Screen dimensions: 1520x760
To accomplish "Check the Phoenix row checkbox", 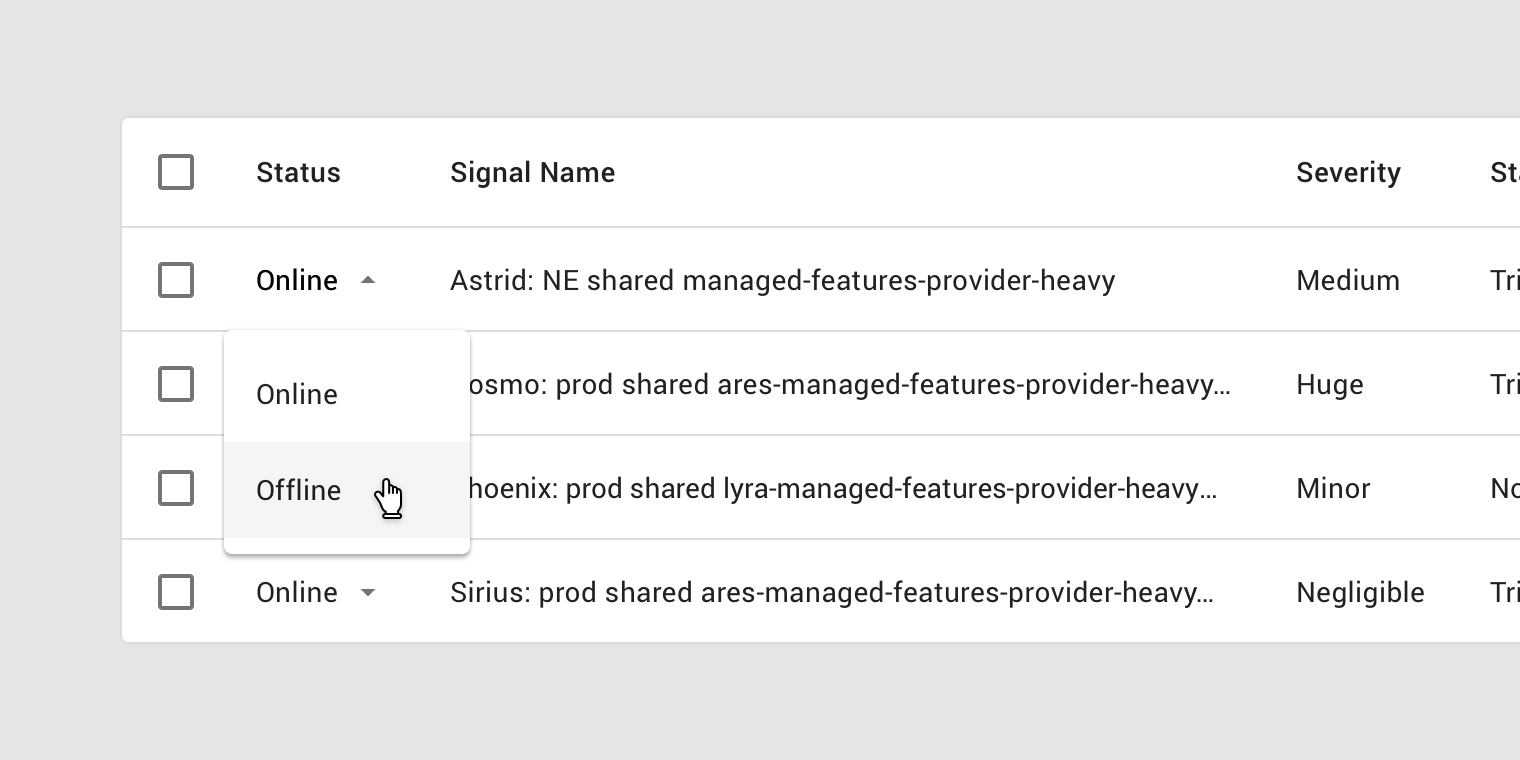I will 176,488.
